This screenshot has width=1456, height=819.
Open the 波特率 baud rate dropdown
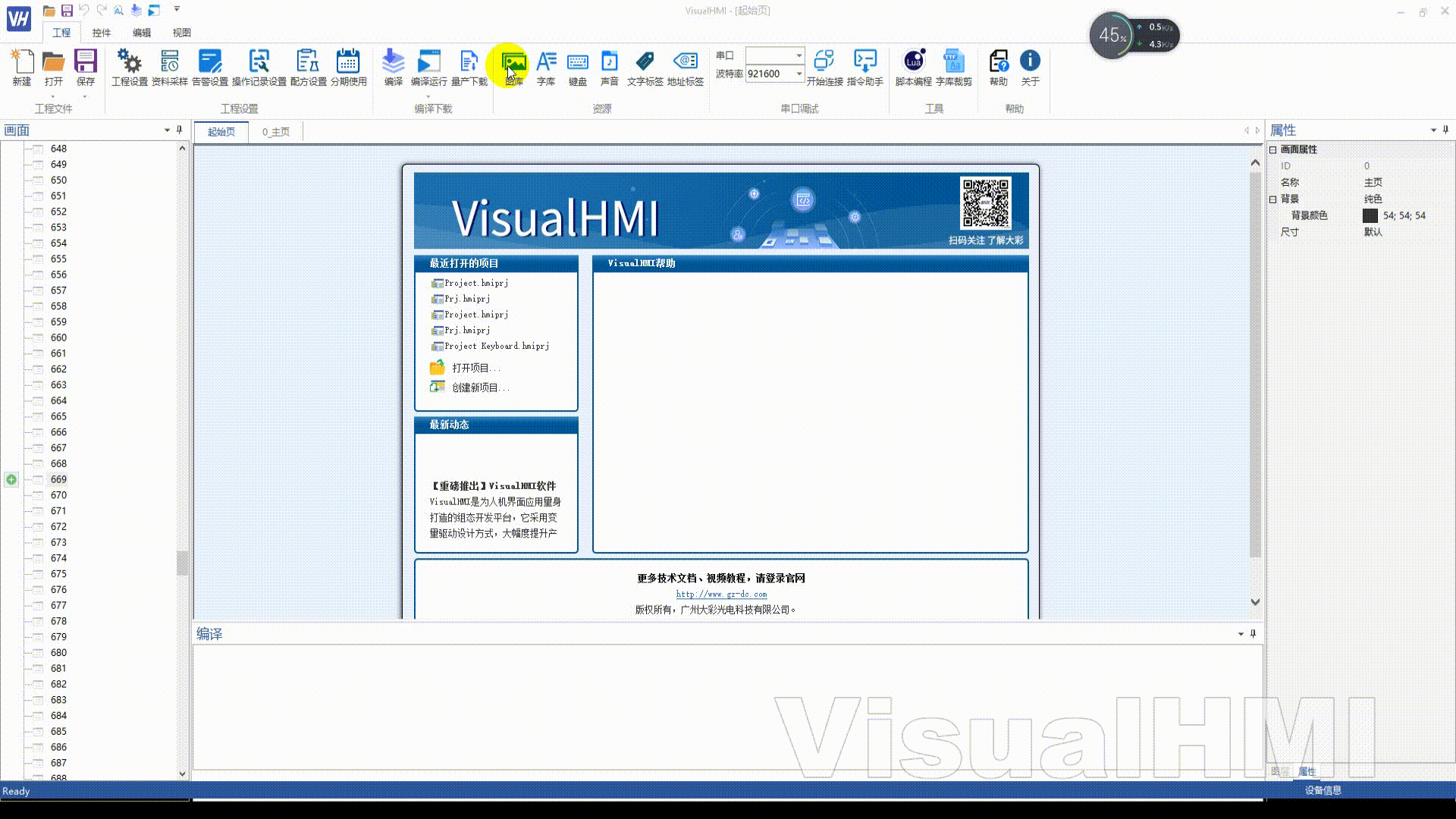[x=799, y=74]
